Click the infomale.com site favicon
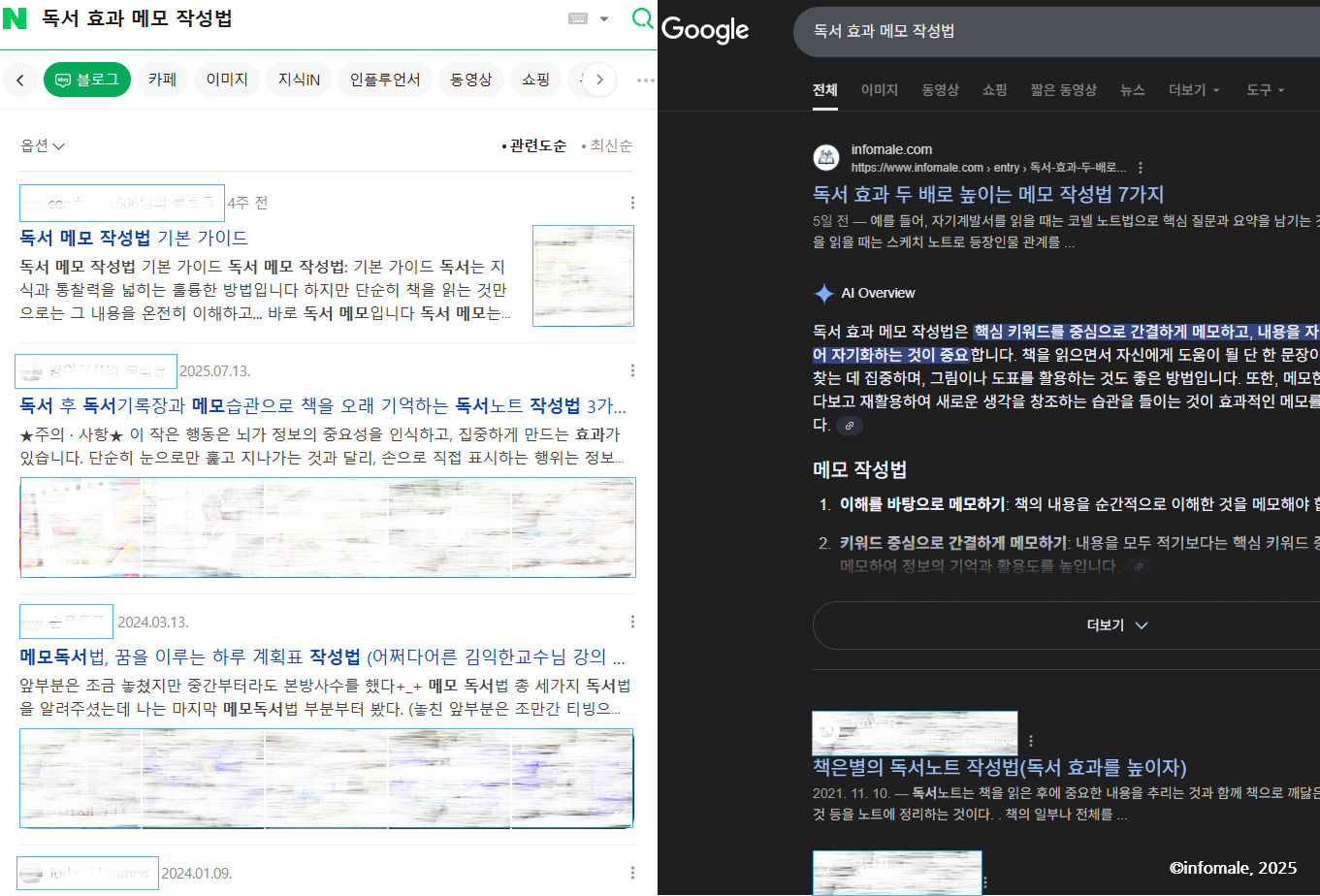This screenshot has width=1320, height=896. tap(826, 158)
